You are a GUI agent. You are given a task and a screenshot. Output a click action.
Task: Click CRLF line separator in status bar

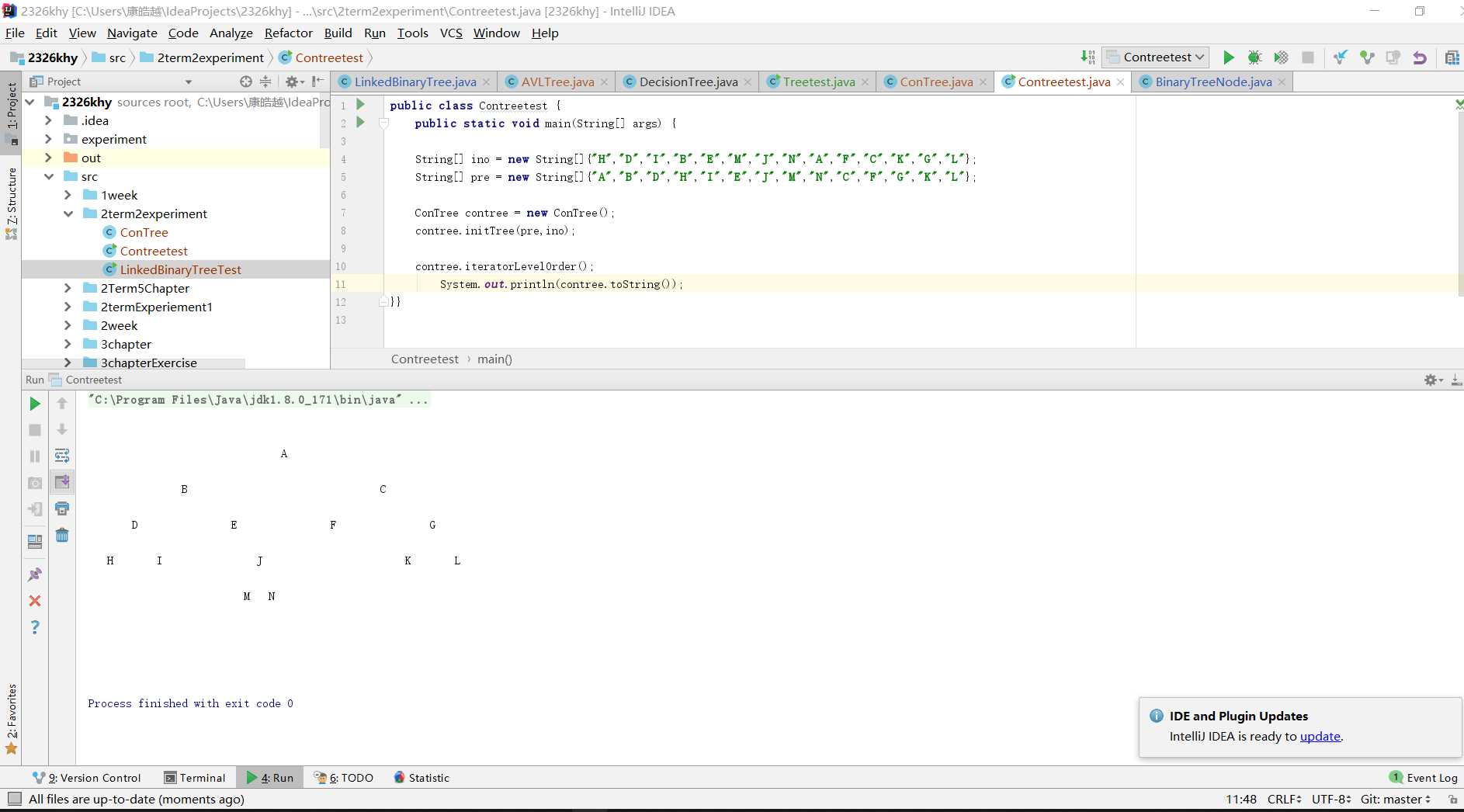1284,799
